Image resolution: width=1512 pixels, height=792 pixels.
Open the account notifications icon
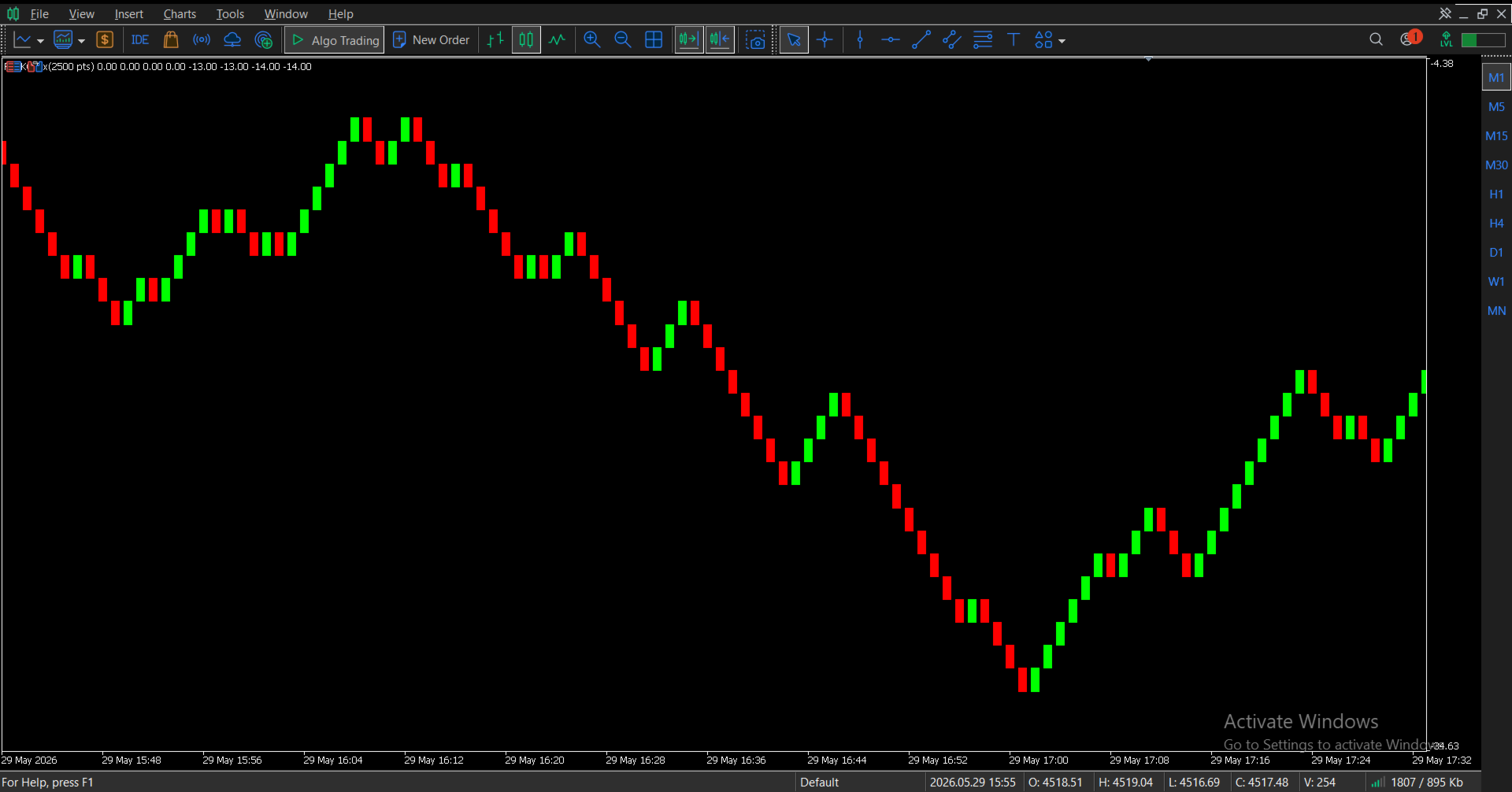(x=1410, y=39)
